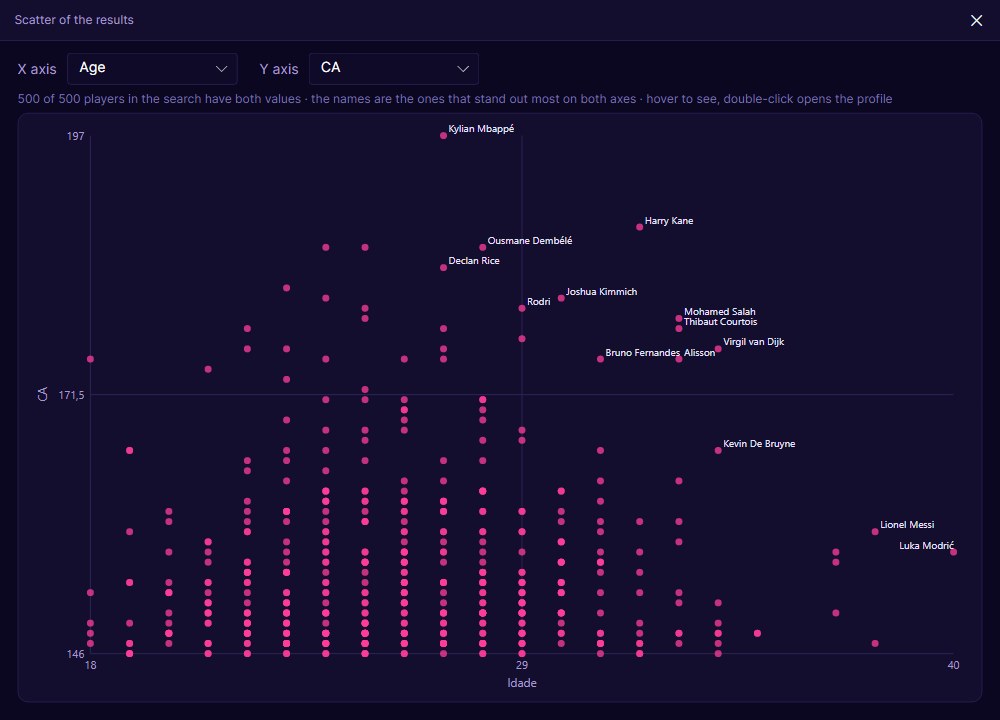Click the Joshua Kimmich name label
Screen dimensions: 1000x720
601,291
